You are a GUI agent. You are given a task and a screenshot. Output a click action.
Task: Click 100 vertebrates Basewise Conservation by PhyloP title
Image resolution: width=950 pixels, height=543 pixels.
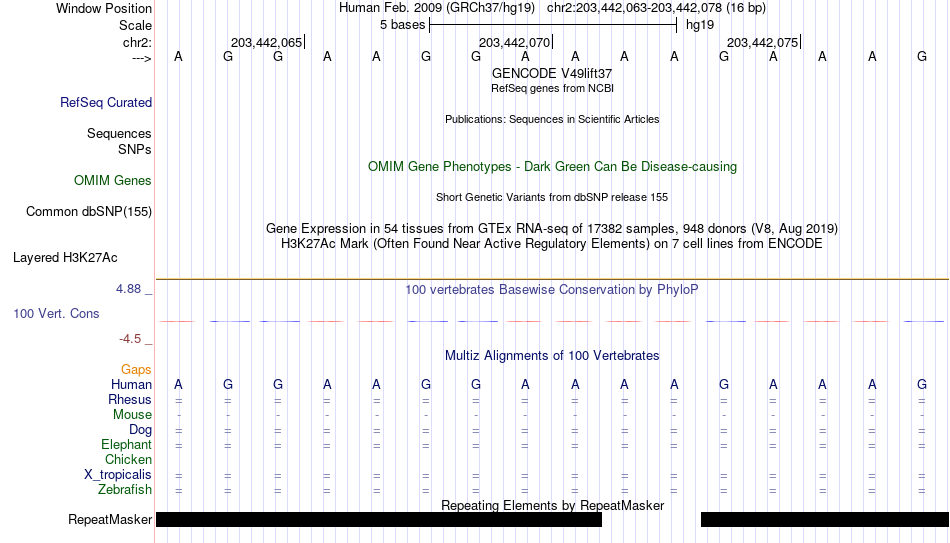point(552,290)
